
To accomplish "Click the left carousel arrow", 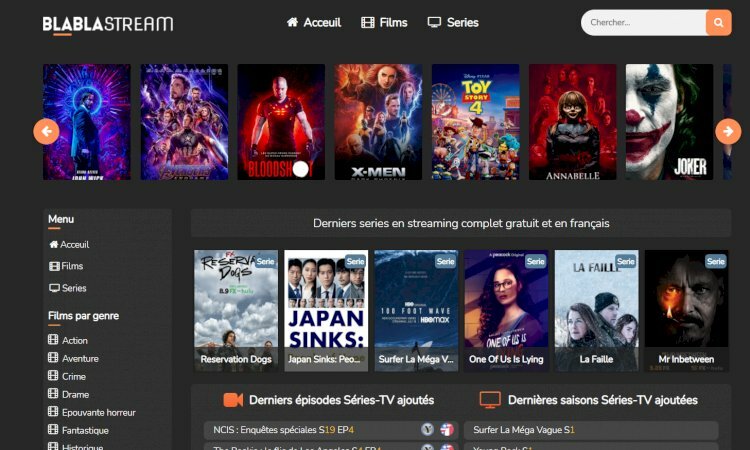I will pos(46,131).
